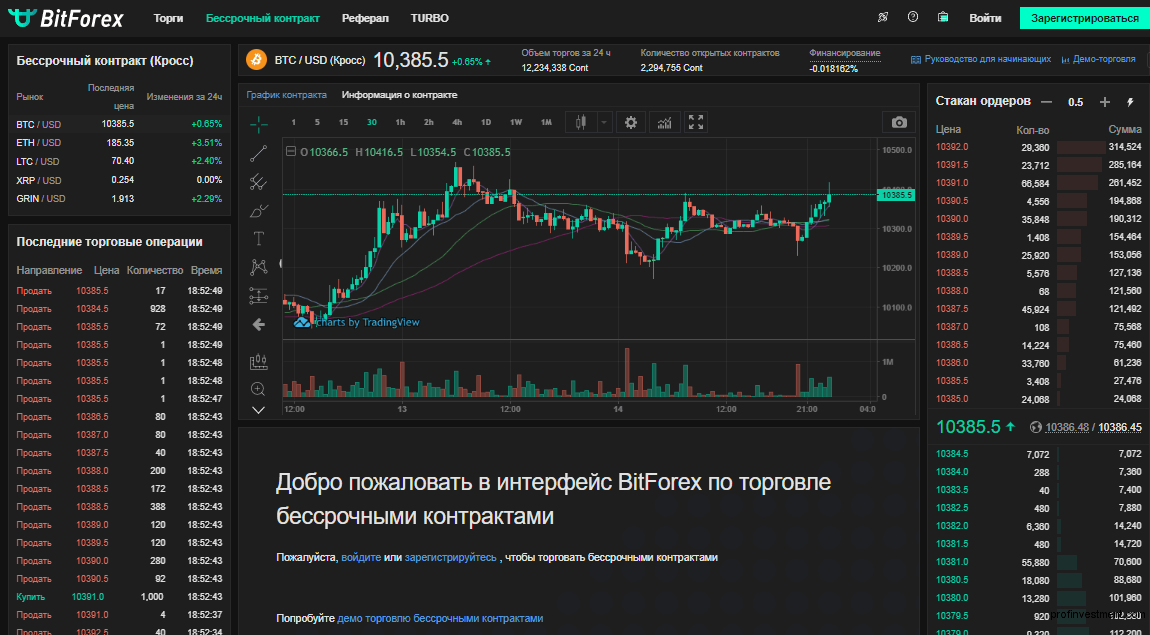Select the 15 minute interval
Screen dimensions: 1150x635
343,122
